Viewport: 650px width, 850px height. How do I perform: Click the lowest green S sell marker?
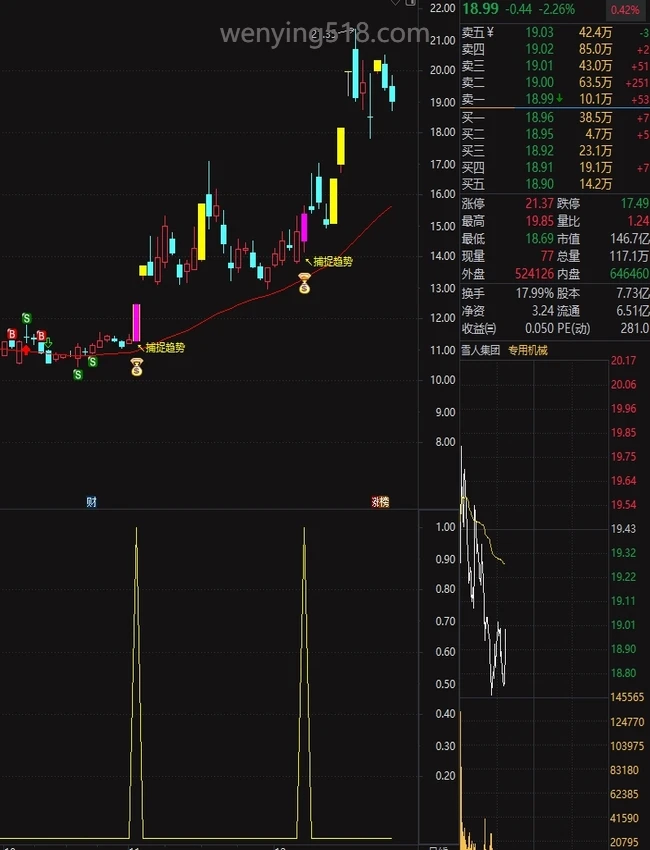point(77,374)
